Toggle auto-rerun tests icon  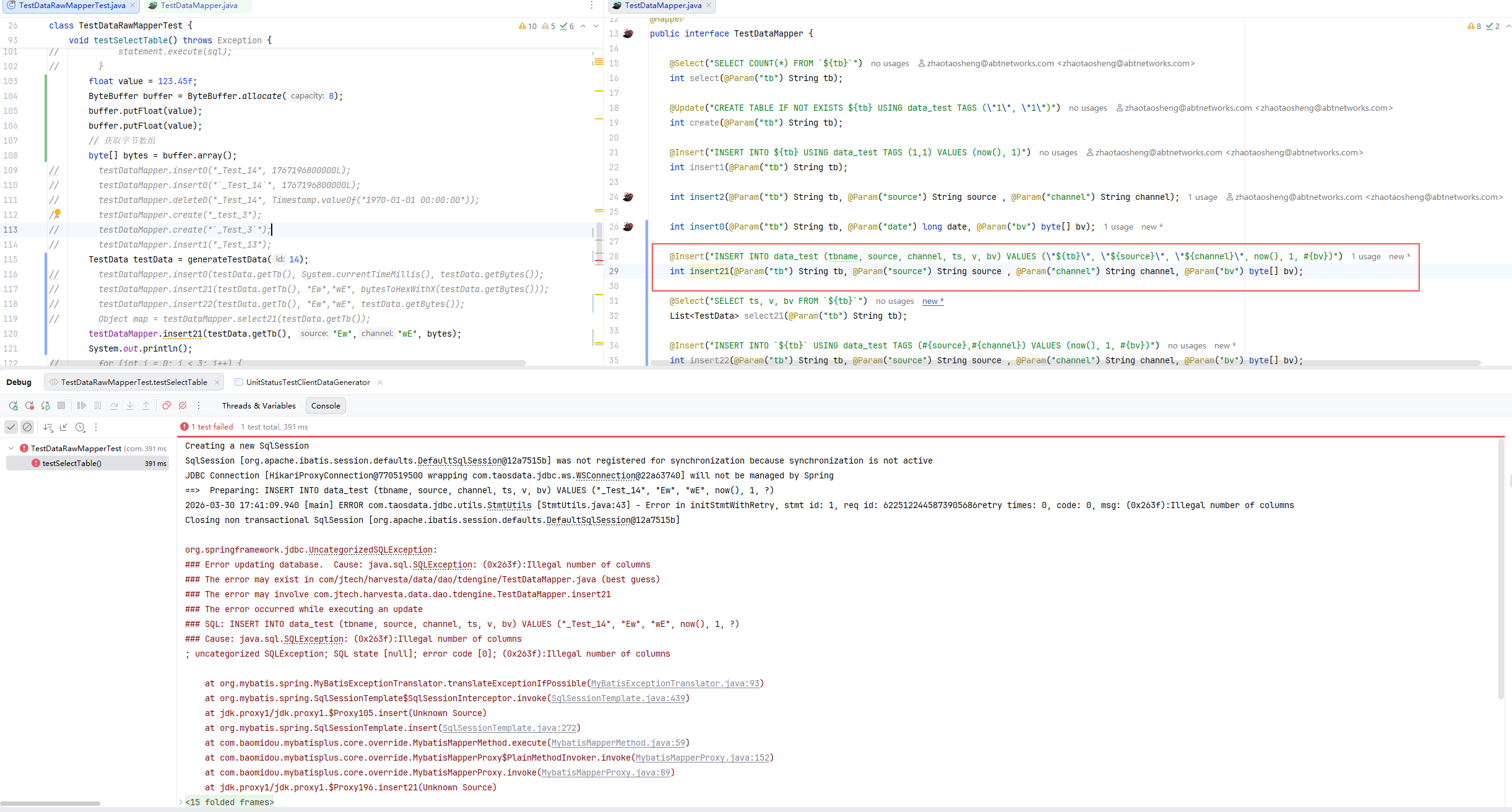[45, 406]
